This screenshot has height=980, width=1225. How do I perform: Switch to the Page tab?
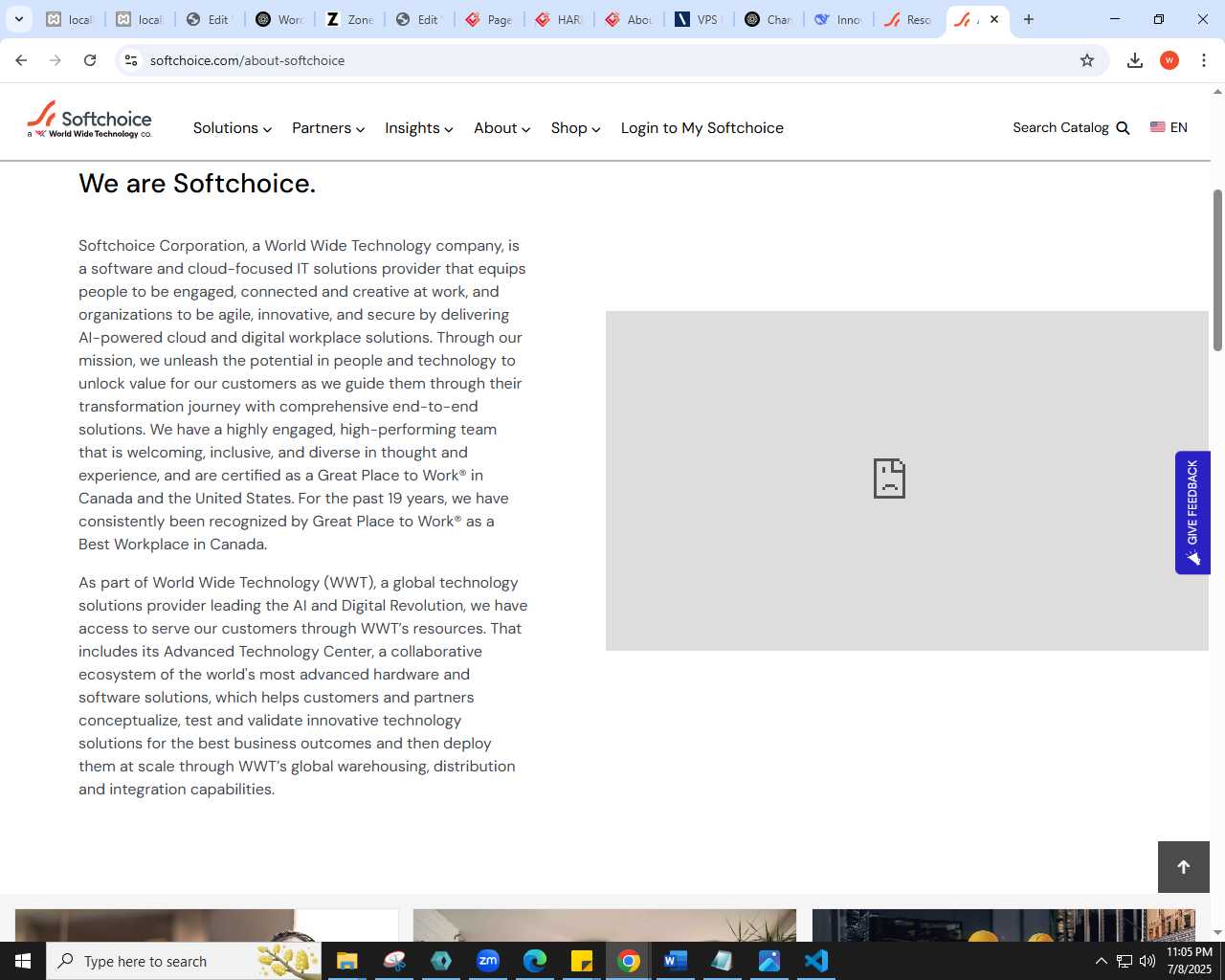point(489,19)
